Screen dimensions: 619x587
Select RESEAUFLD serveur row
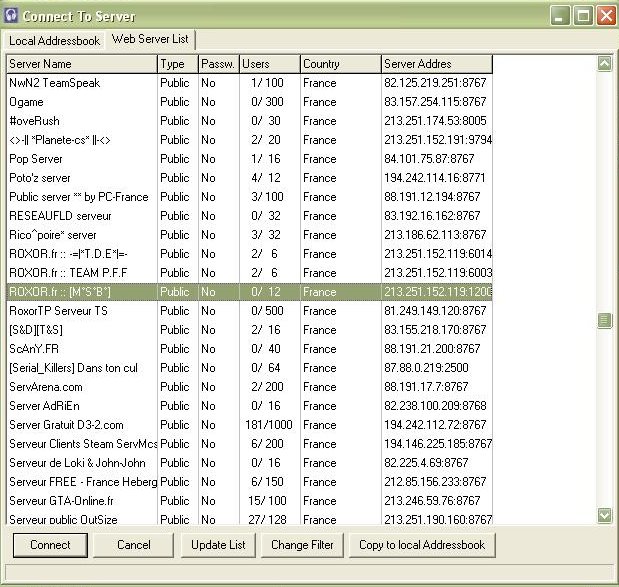[x=249, y=216]
